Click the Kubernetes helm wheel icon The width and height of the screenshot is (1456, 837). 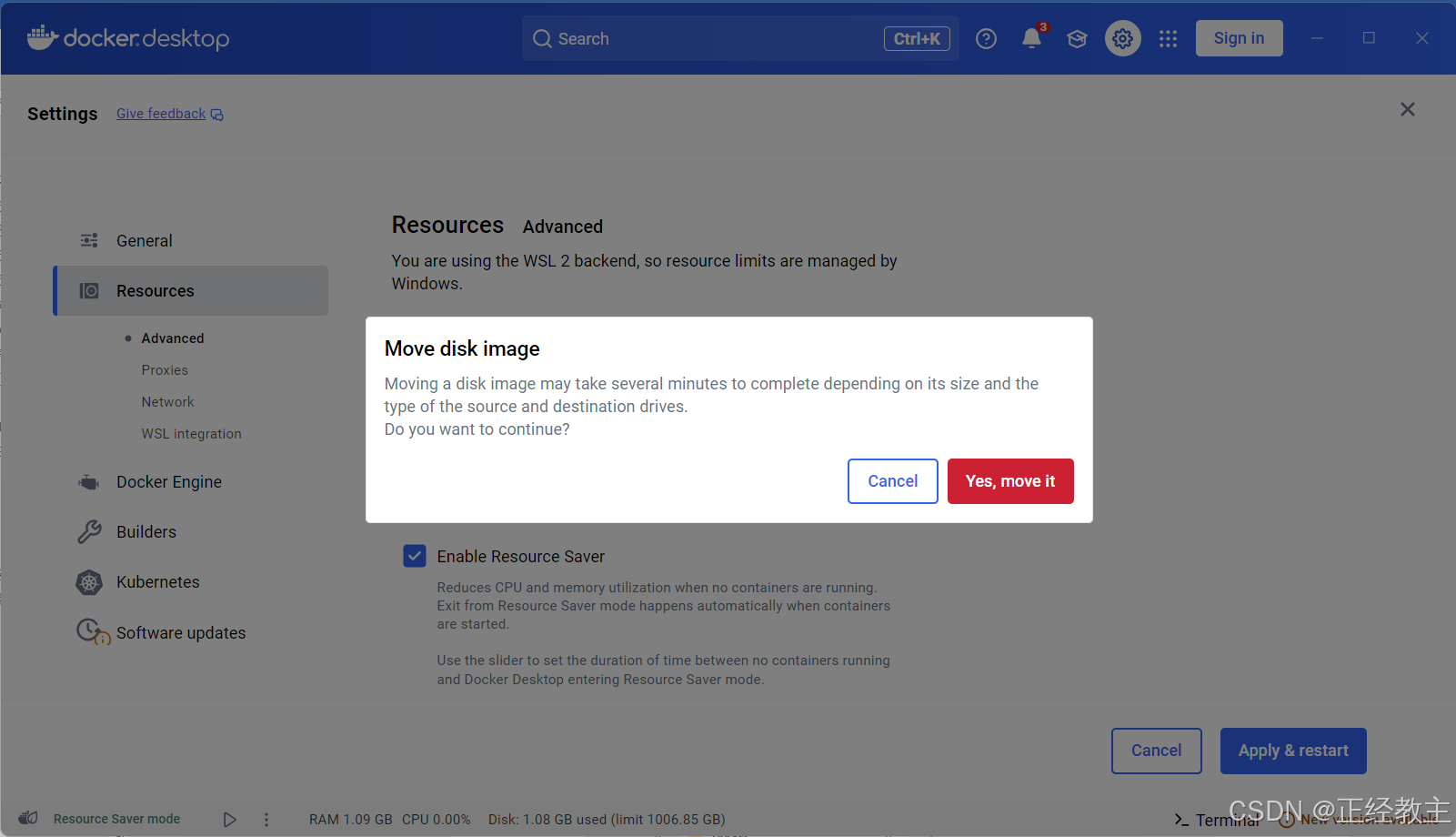coord(89,582)
